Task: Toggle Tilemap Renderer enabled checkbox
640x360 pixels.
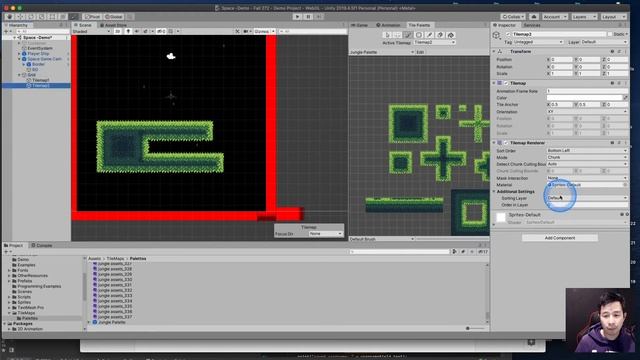Action: (x=506, y=143)
